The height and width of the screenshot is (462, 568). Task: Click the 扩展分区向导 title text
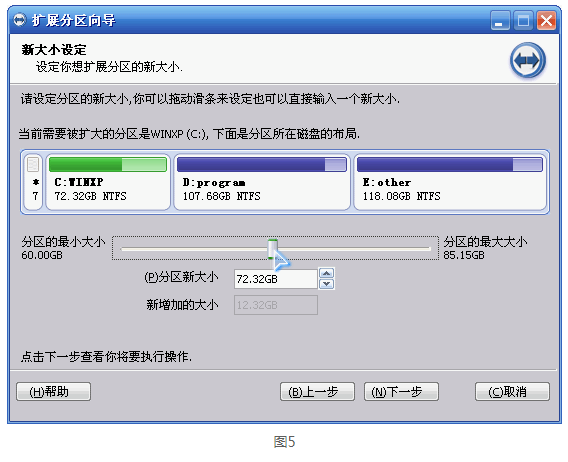click(74, 20)
